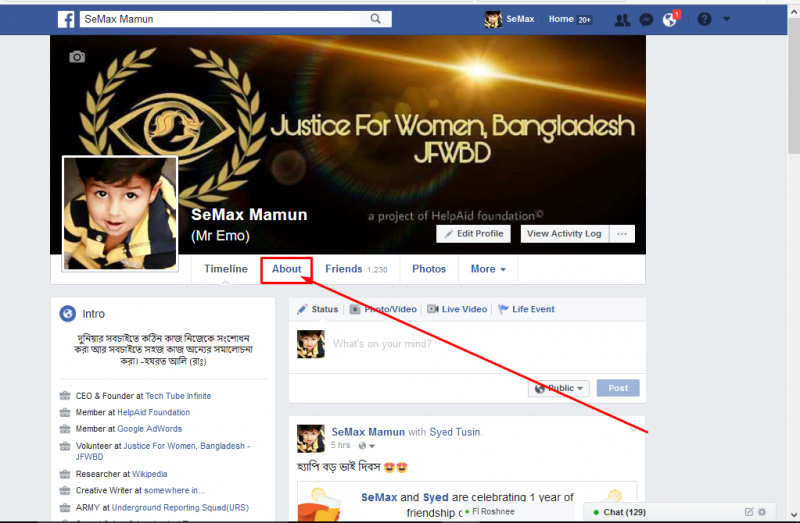Click the Fl Roshnee chat tab
The image size is (800, 523).
tap(520, 512)
